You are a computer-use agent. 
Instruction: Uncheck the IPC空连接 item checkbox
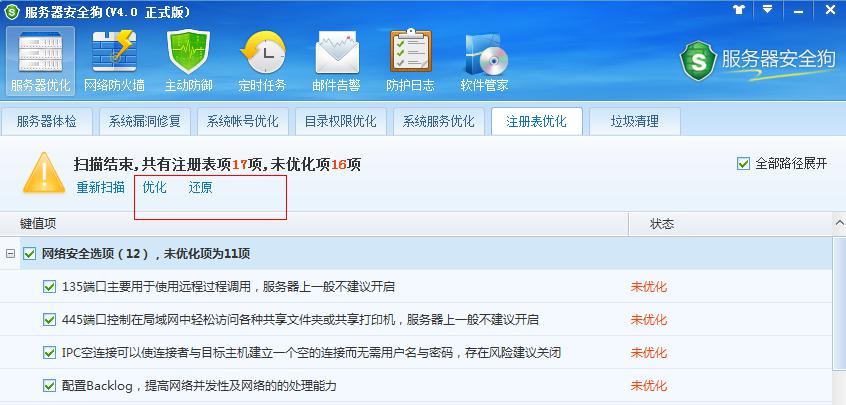click(x=49, y=353)
